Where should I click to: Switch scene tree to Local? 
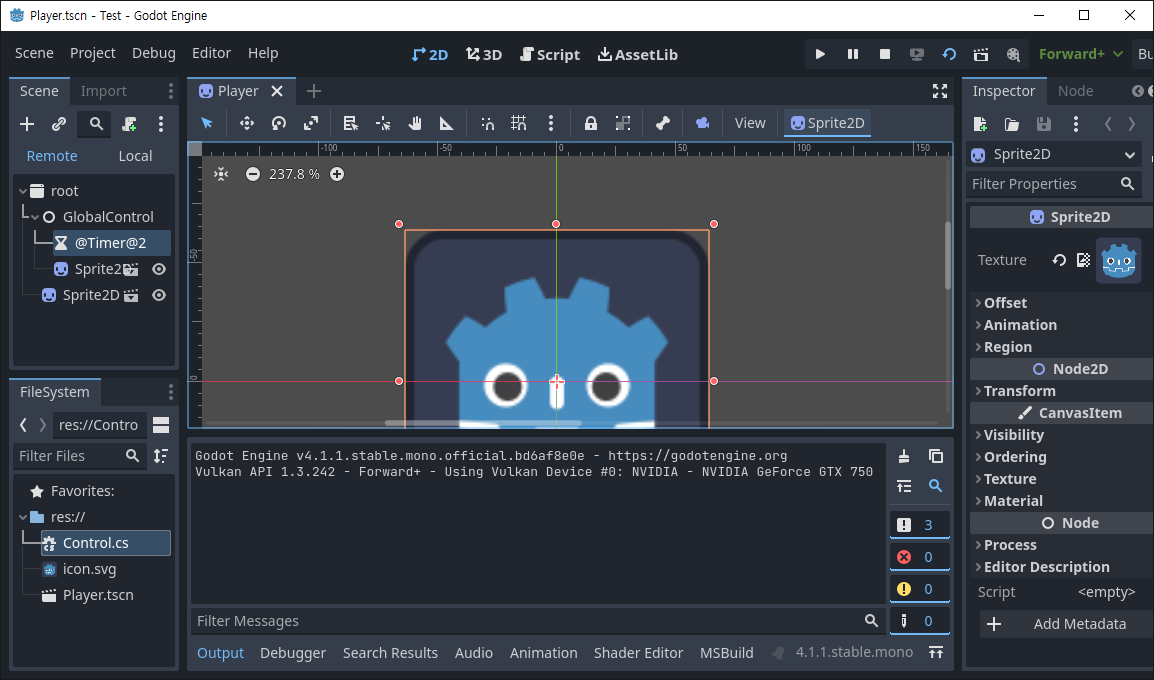pyautogui.click(x=135, y=156)
